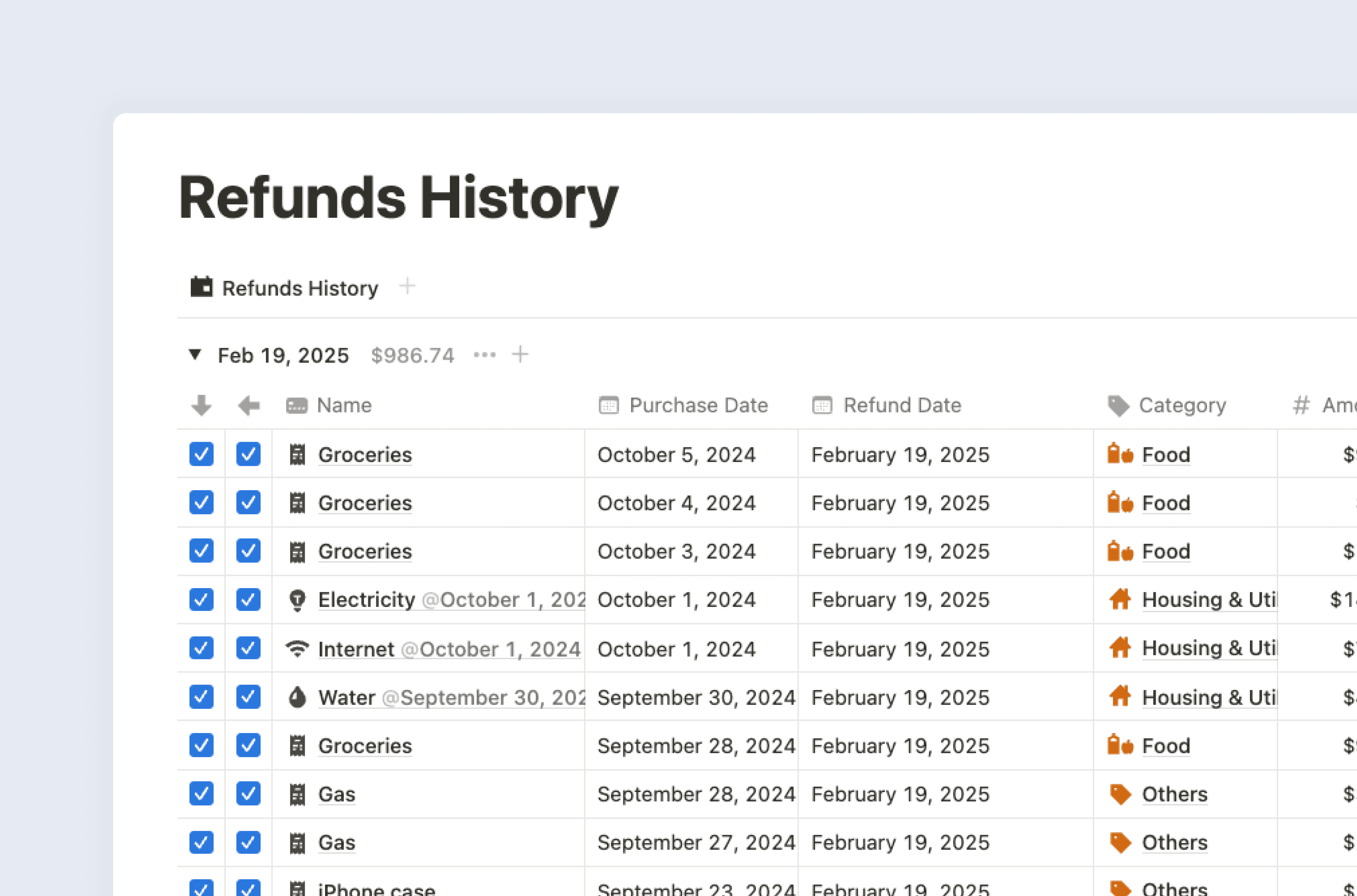Switch to the Refunds History view tab
The width and height of the screenshot is (1357, 896).
coord(299,287)
